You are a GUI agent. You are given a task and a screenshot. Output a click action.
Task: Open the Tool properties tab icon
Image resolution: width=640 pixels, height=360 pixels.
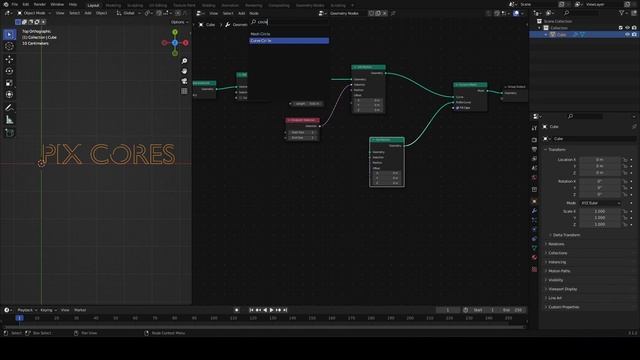coord(534,128)
